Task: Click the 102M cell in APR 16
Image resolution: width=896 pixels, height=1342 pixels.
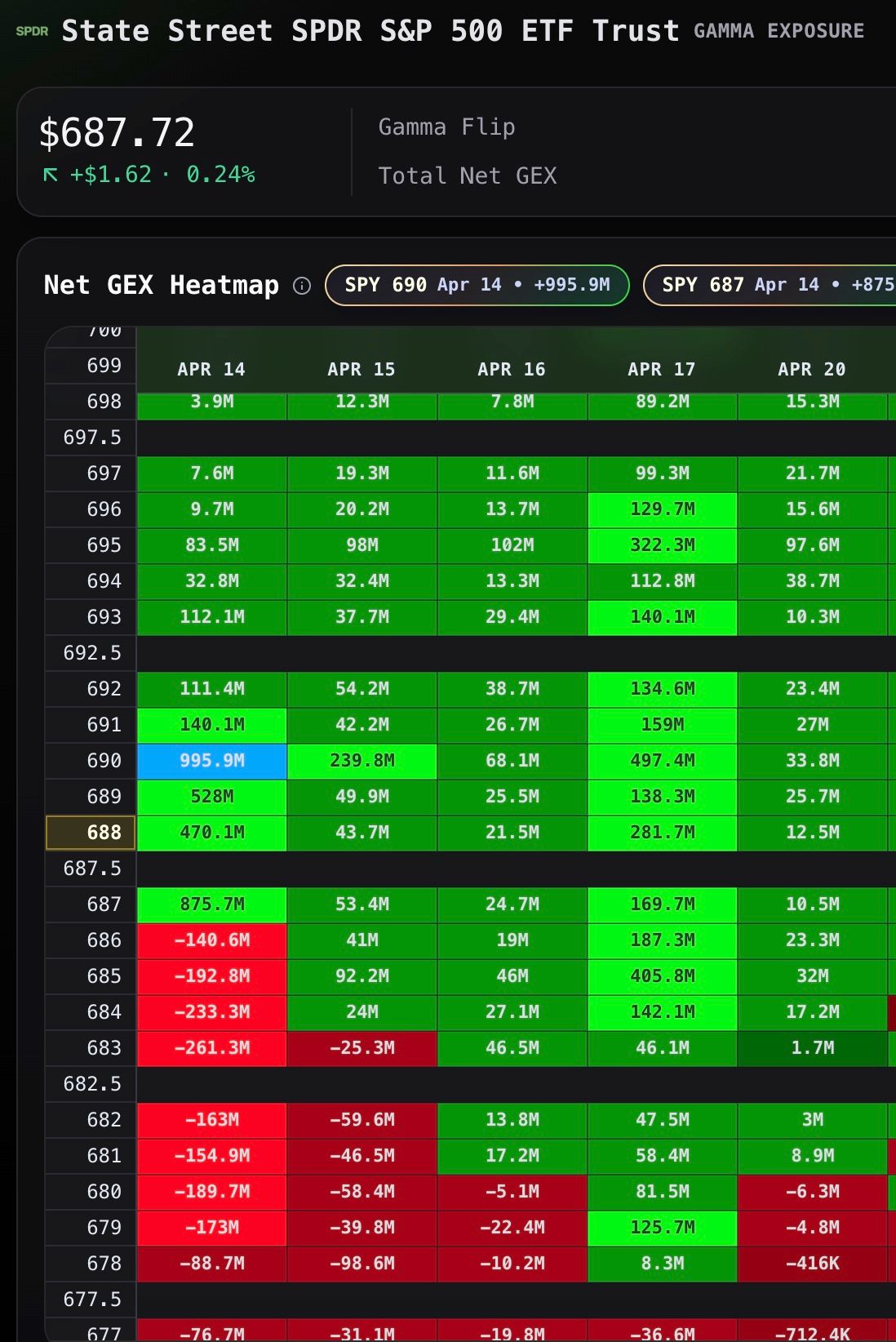Action: pos(512,545)
